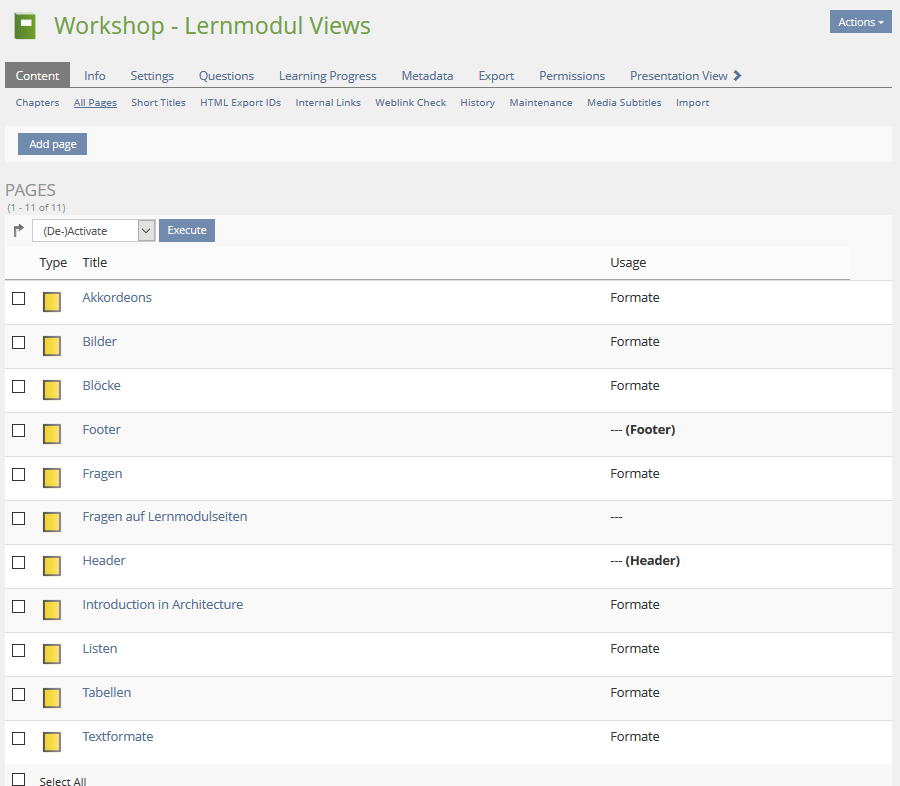Sort by the Title column header
The height and width of the screenshot is (786, 900).
(95, 263)
